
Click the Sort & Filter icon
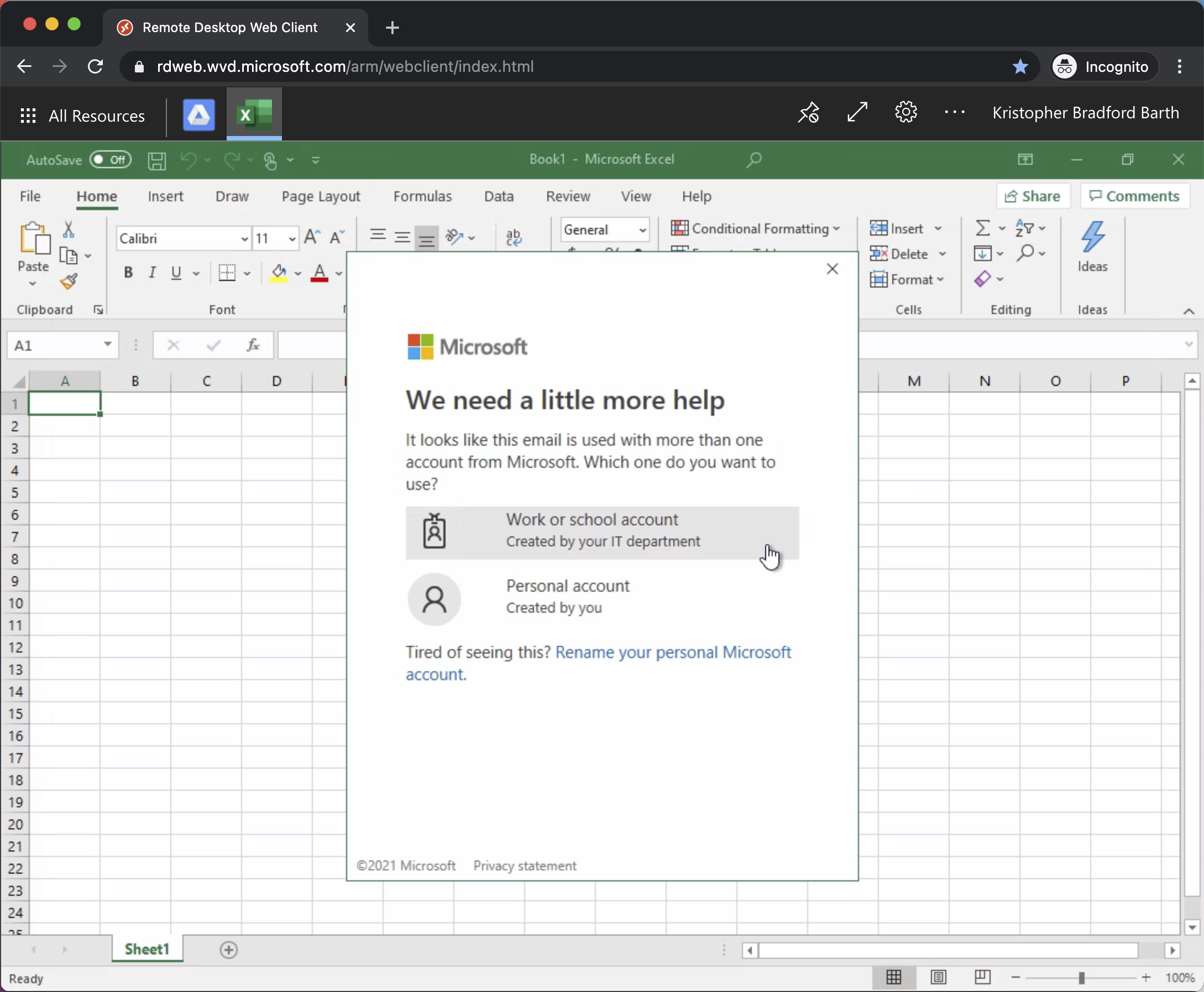coord(1025,228)
